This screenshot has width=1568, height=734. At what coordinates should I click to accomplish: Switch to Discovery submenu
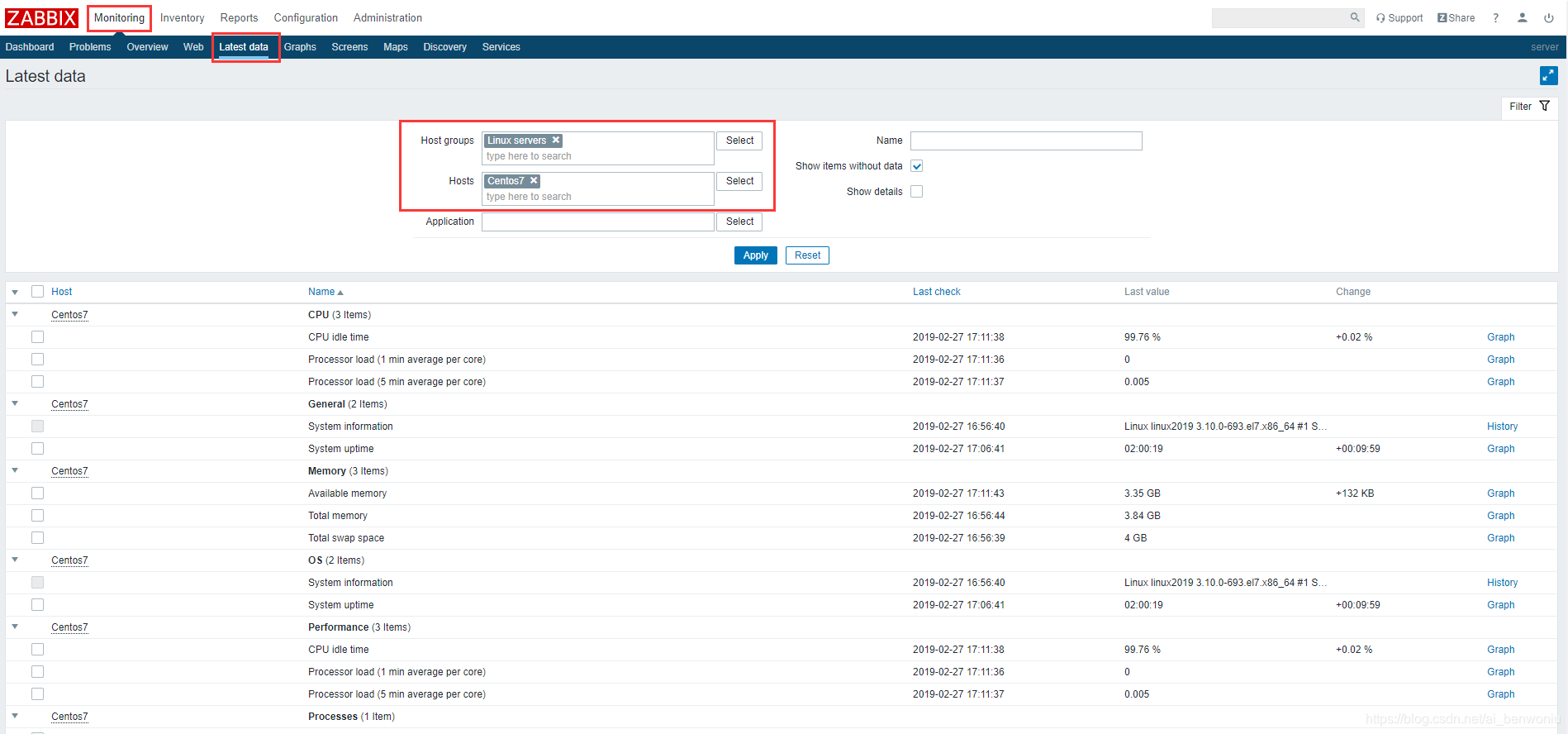pos(444,47)
